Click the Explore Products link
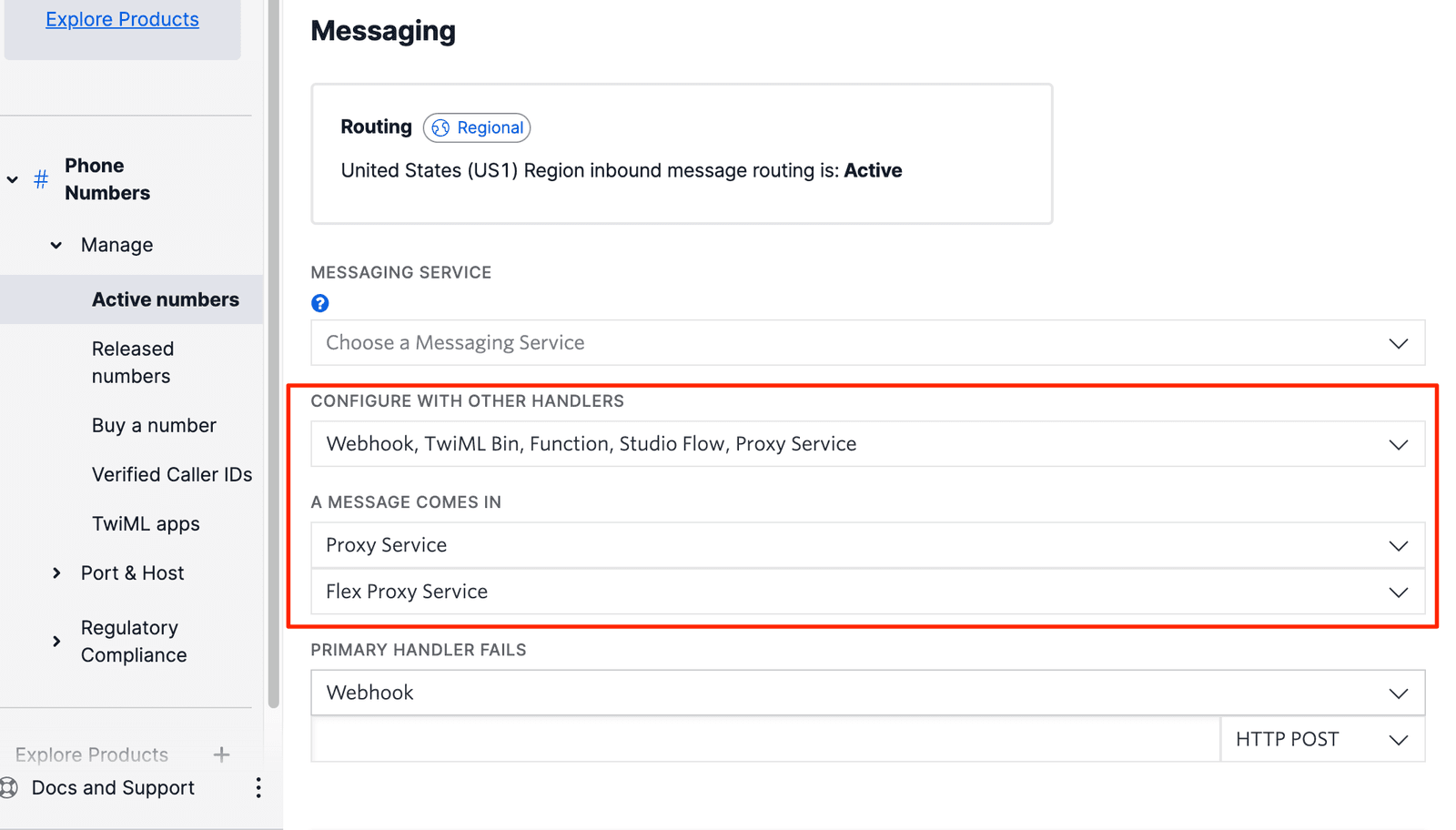This screenshot has width=1456, height=830. 122,18
